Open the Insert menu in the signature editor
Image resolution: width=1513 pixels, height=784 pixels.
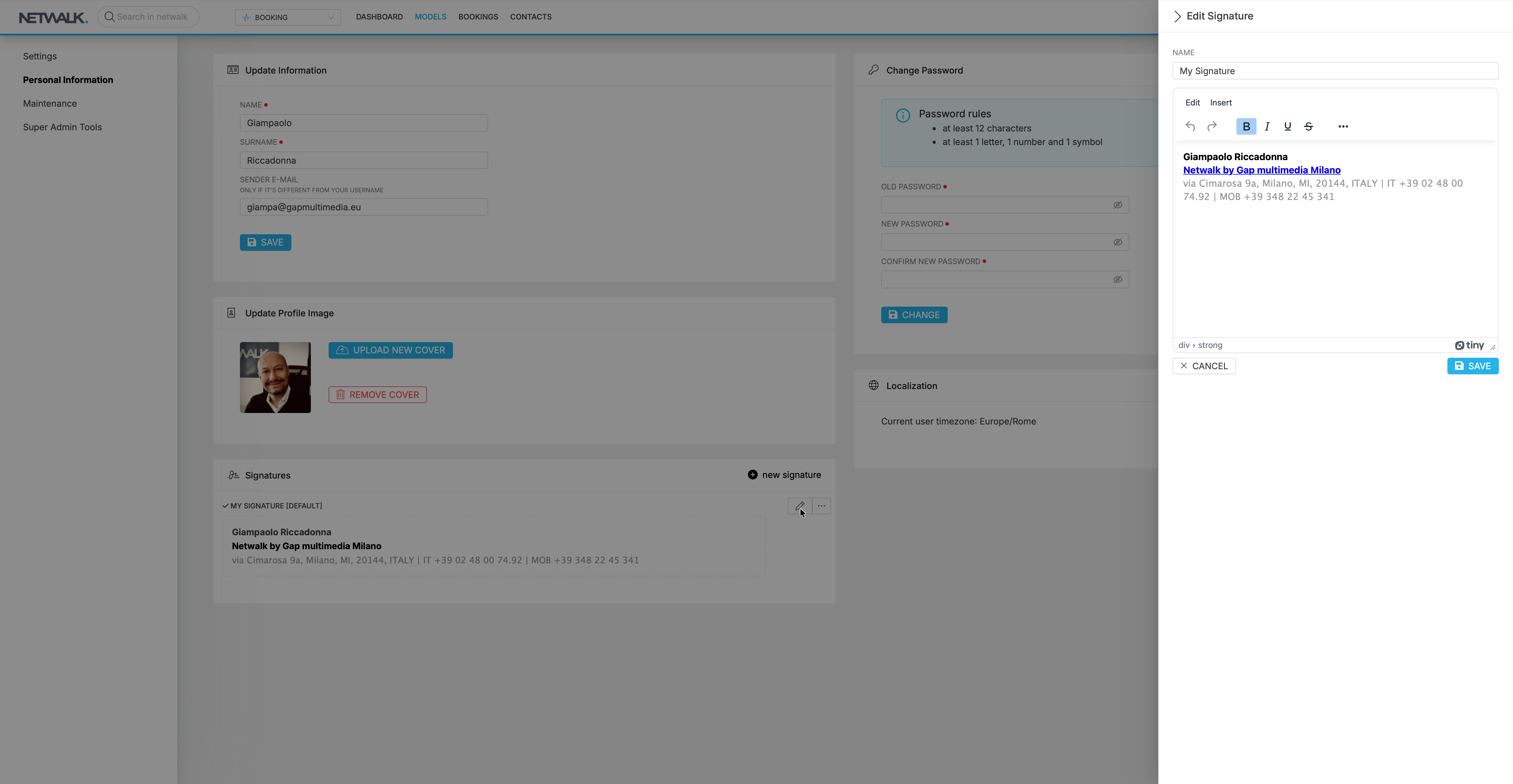(x=1220, y=102)
